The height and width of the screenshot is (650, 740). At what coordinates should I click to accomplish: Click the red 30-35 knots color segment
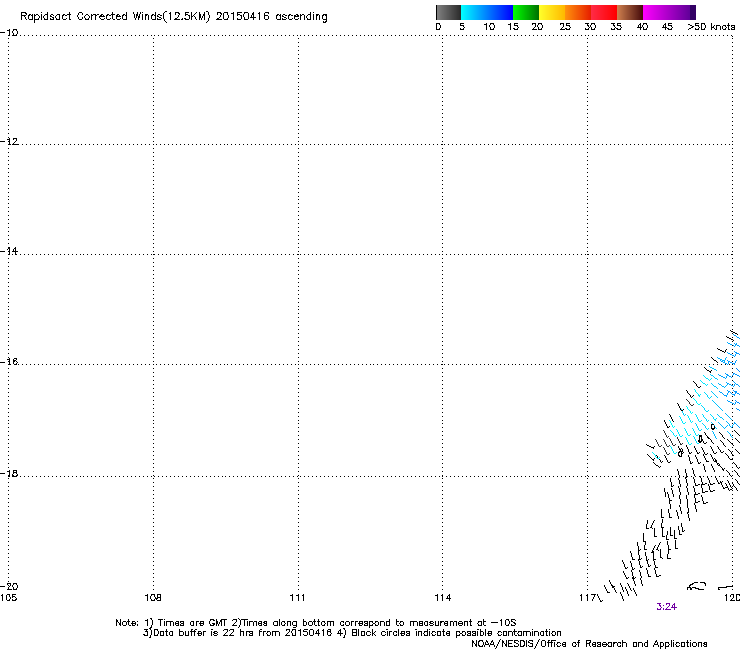(x=604, y=12)
